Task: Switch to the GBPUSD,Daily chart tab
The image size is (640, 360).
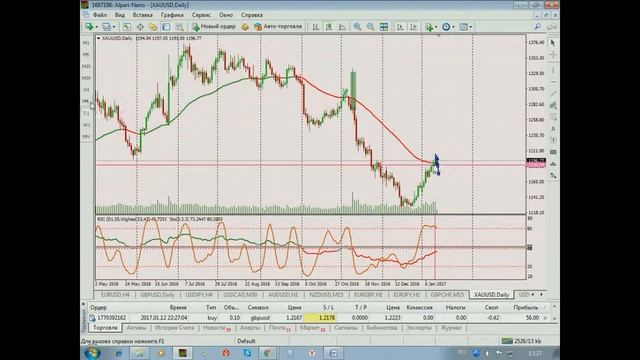Action: coord(158,295)
